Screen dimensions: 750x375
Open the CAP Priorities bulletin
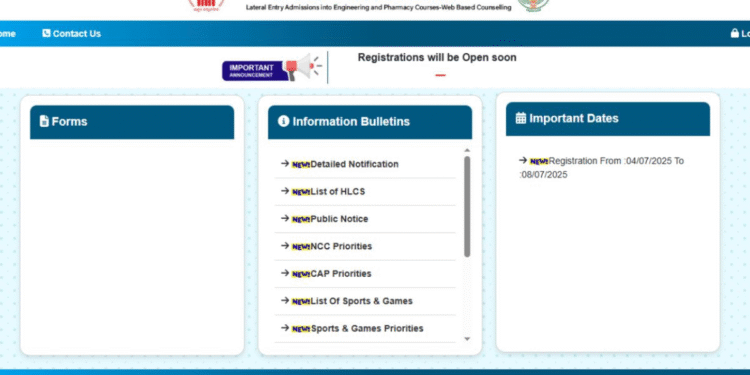(x=341, y=274)
